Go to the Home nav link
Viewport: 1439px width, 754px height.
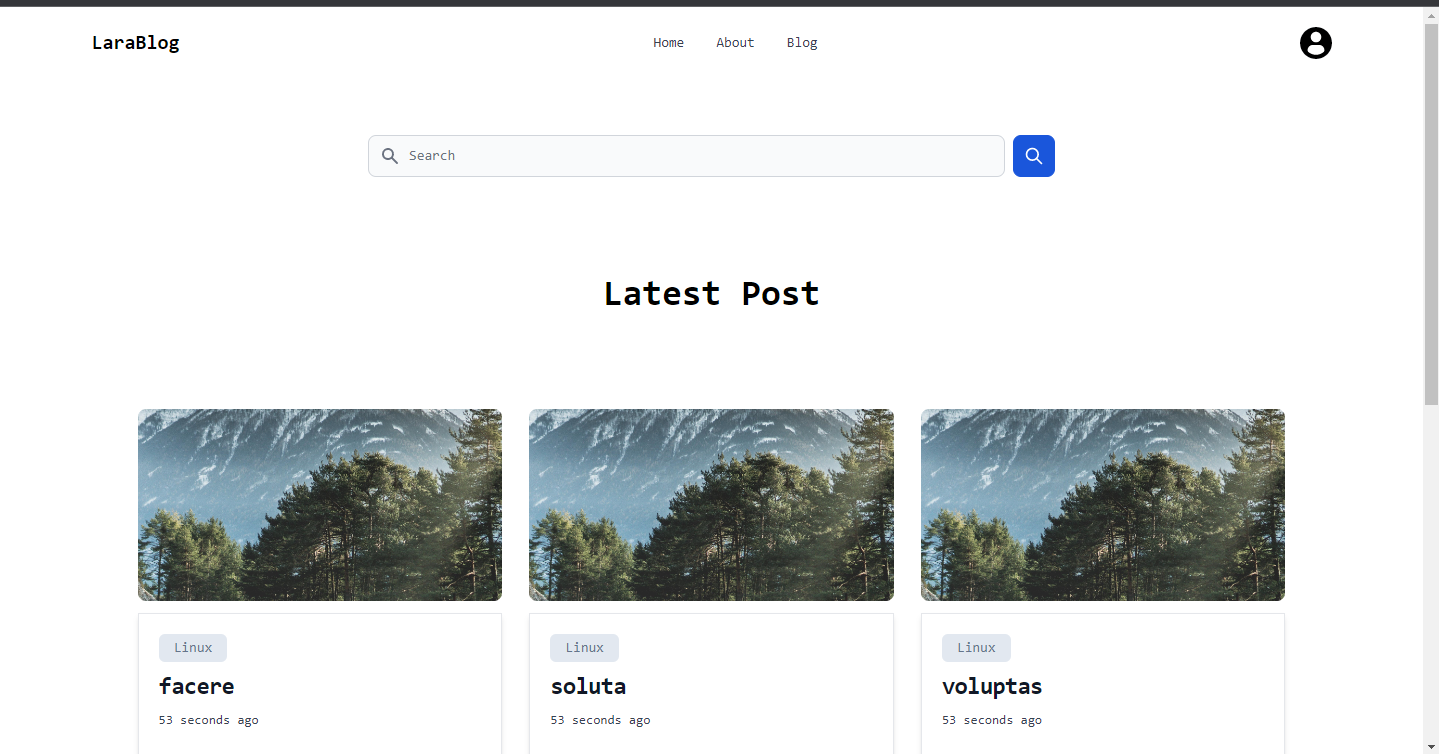click(x=668, y=43)
